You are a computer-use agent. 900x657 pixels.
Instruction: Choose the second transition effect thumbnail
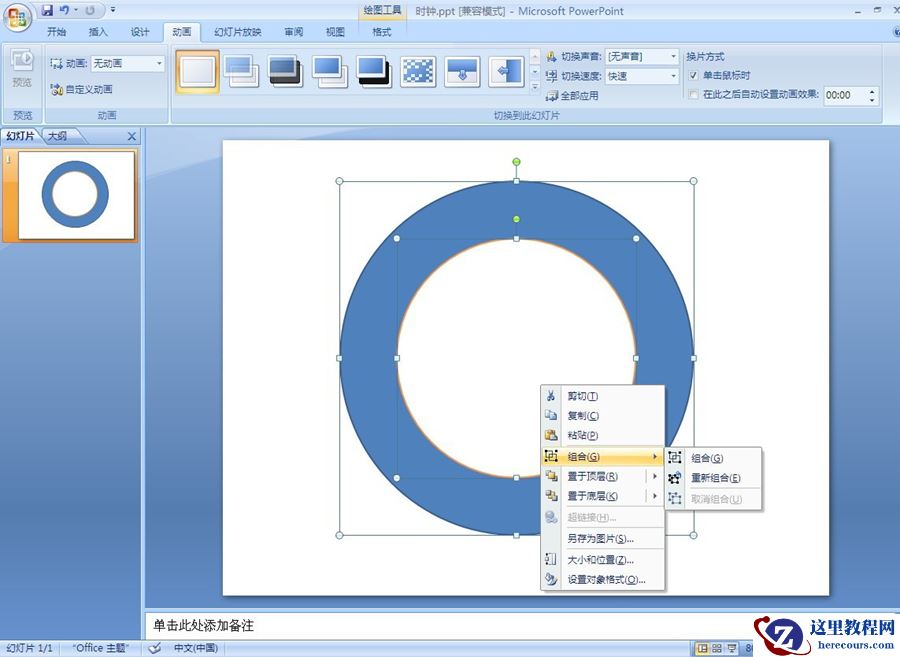(240, 72)
